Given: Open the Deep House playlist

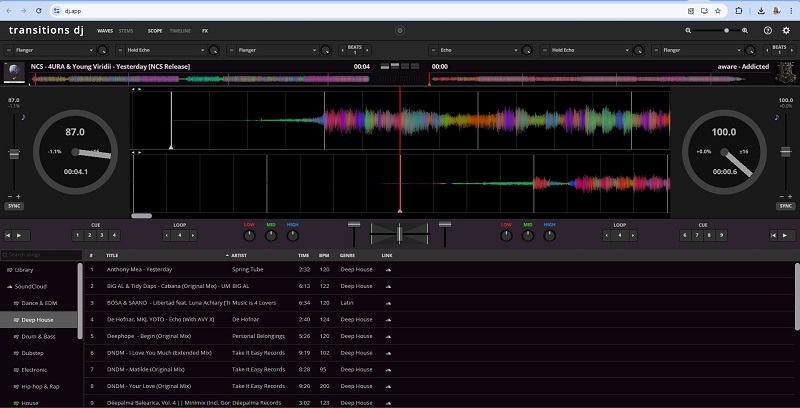Looking at the screenshot, I should click(39, 320).
